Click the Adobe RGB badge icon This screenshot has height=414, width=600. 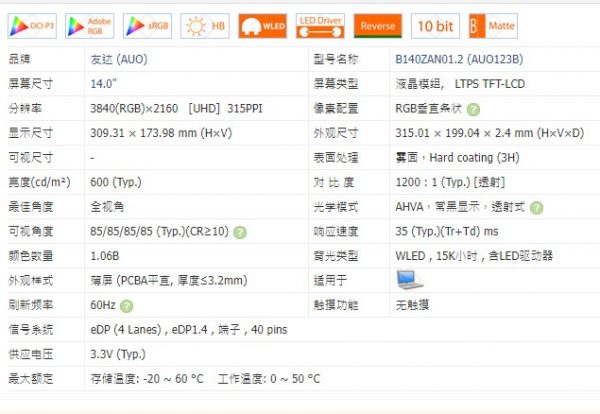coord(90,26)
